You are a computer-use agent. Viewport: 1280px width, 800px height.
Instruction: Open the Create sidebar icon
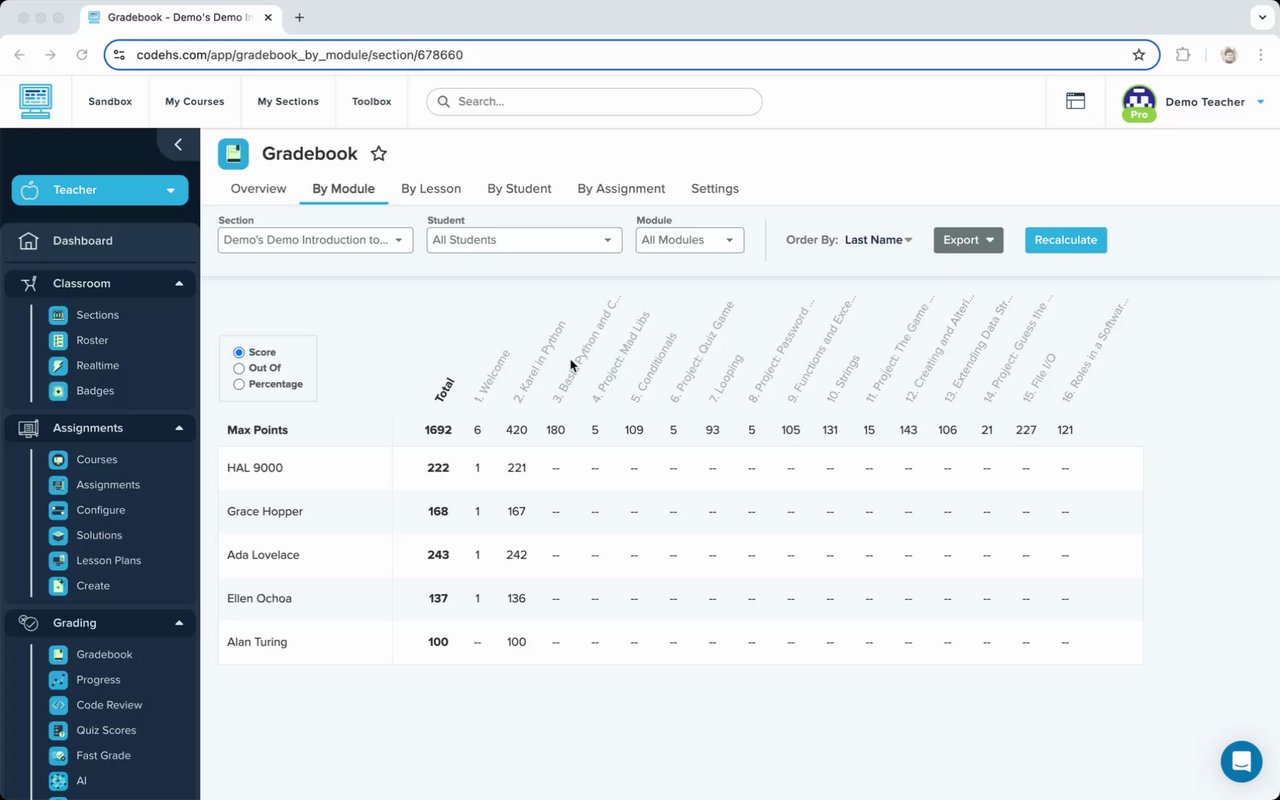(x=58, y=586)
